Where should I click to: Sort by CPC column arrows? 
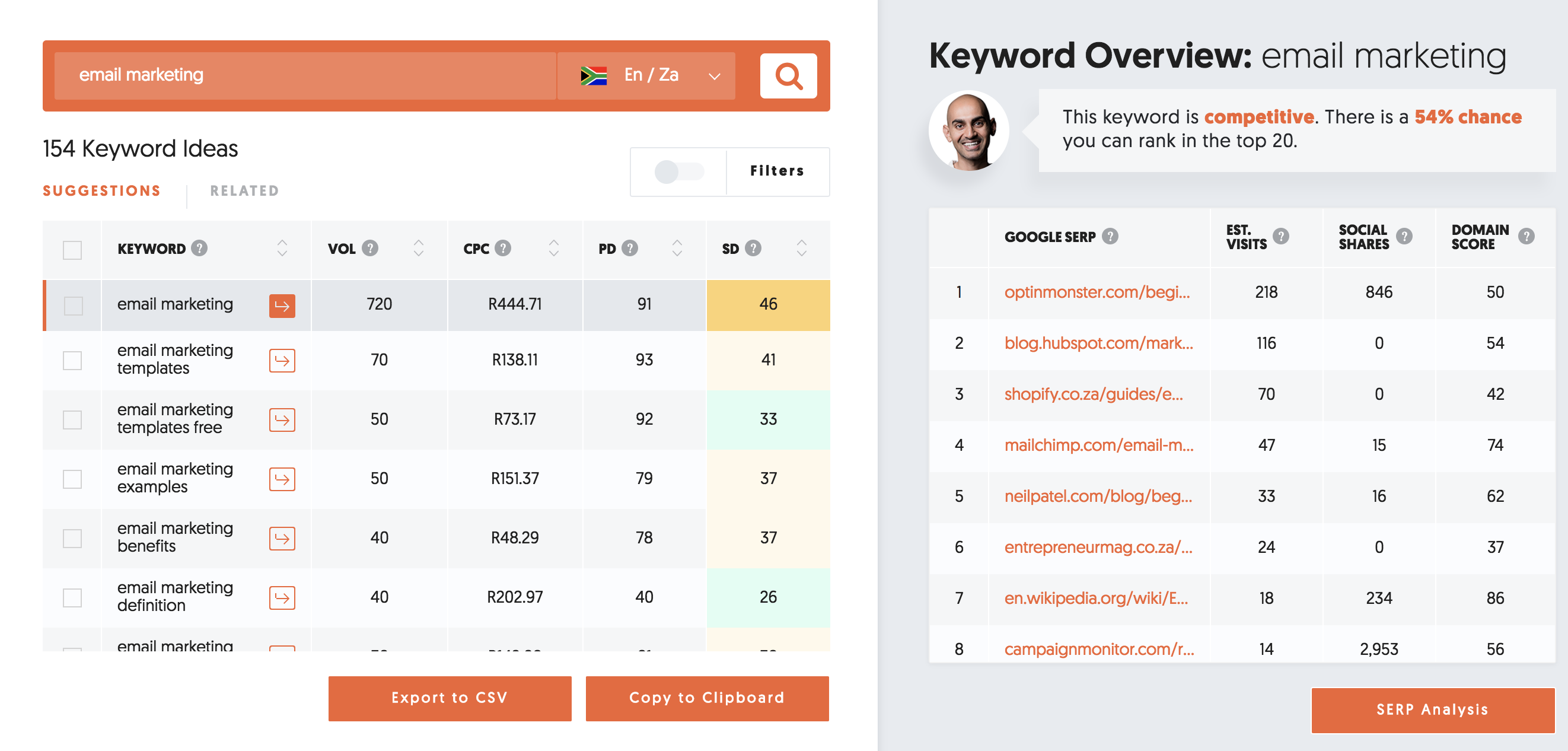[553, 248]
